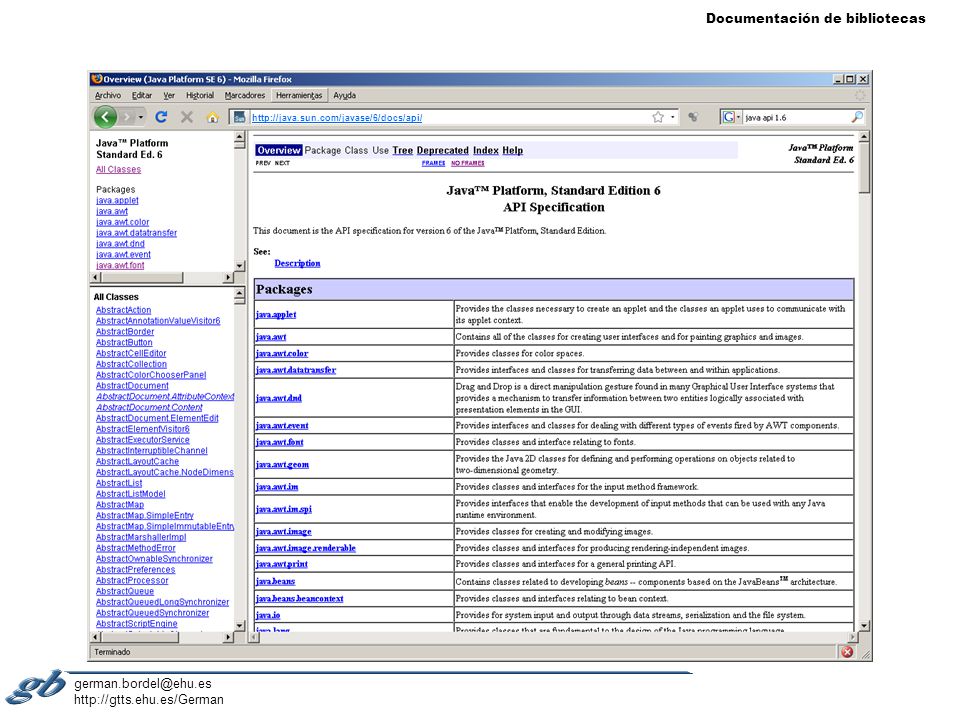Screen dimensions: 960x720
Task: Click All Classes frame horizontal scrollbar thumb
Action: pyautogui.click(x=140, y=637)
